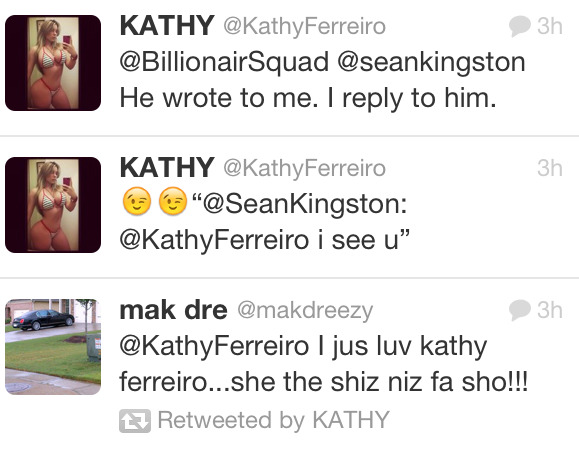Image resolution: width=579 pixels, height=449 pixels.
Task: Open @KathyFerreiro mention in the quoted tweet
Action: point(214,240)
